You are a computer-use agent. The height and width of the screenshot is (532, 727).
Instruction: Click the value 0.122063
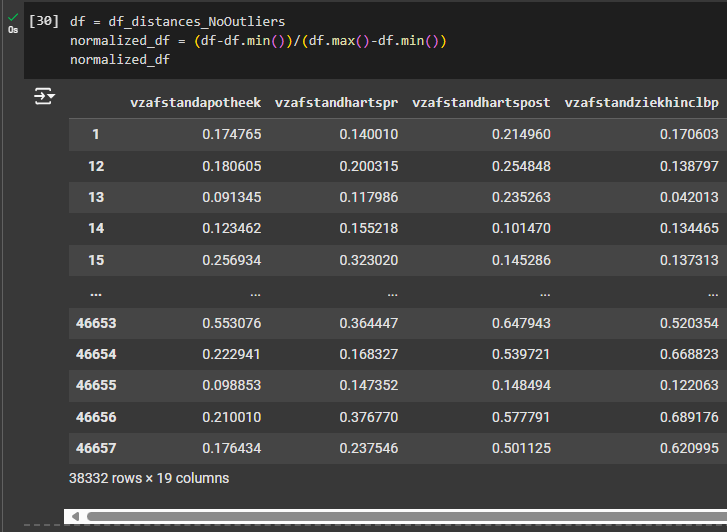(x=689, y=385)
